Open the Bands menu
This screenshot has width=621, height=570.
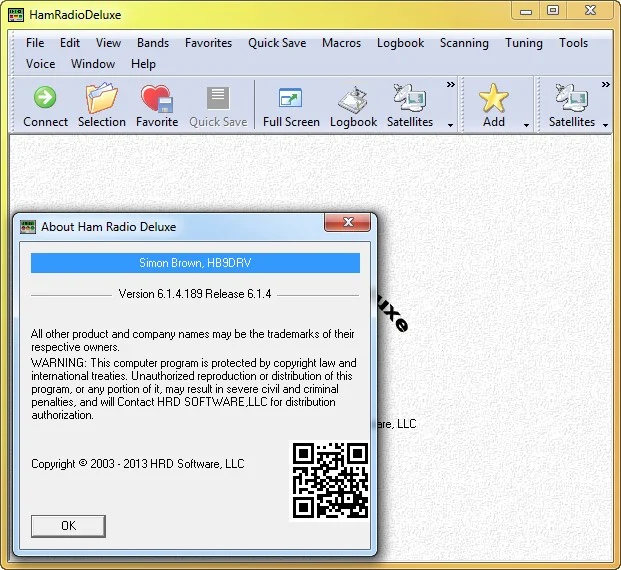click(153, 43)
